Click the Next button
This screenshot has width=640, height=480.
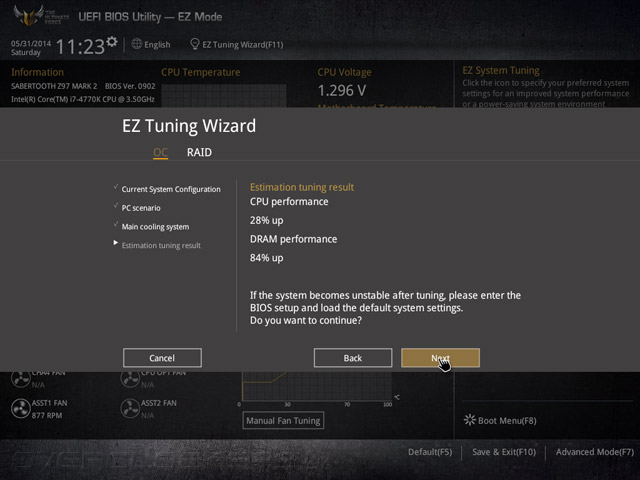click(x=440, y=358)
